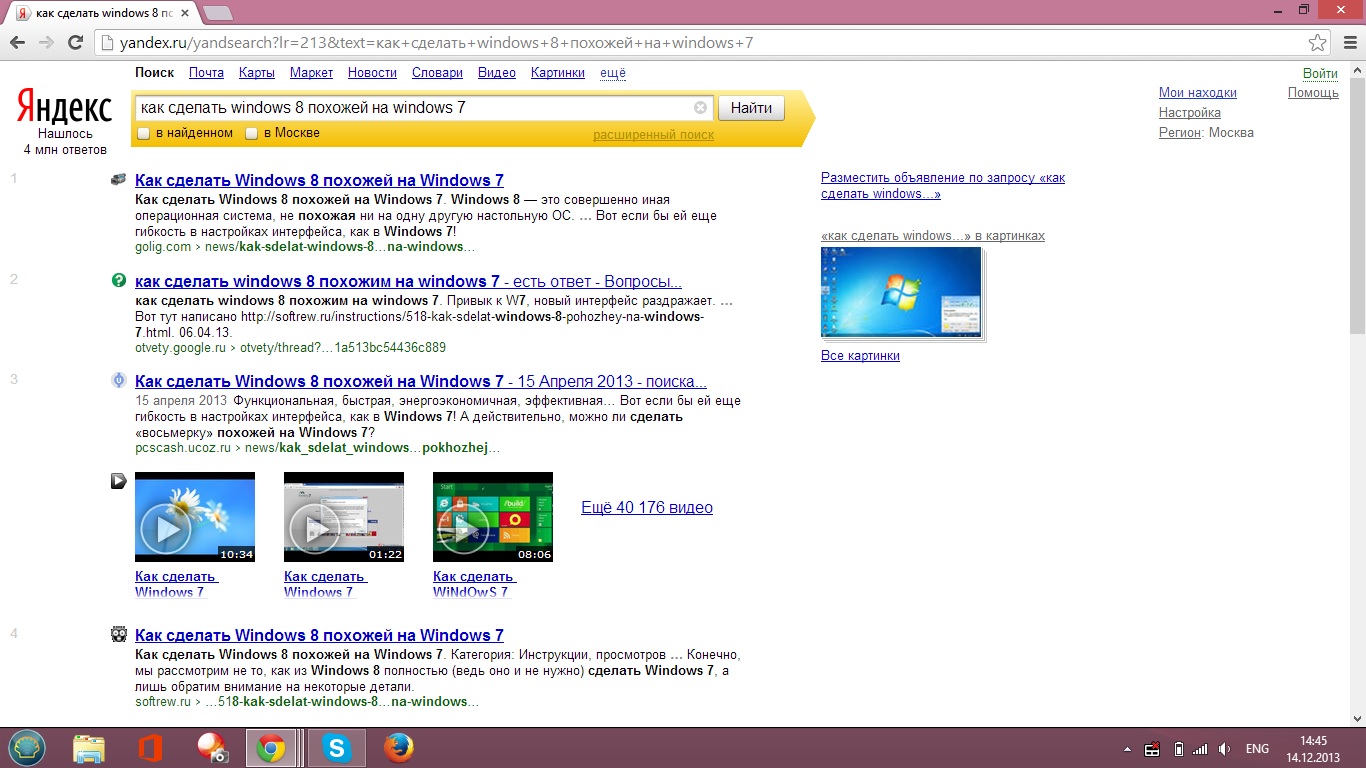Open Skype from the taskbar

click(337, 748)
